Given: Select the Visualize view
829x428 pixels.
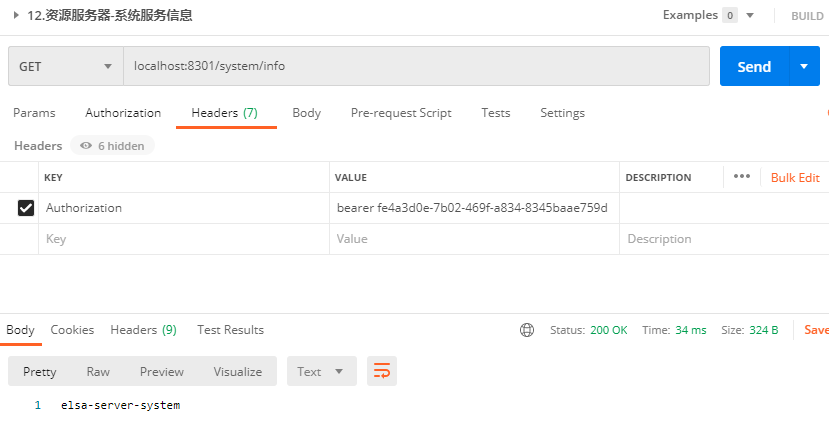Looking at the screenshot, I should pos(238,372).
